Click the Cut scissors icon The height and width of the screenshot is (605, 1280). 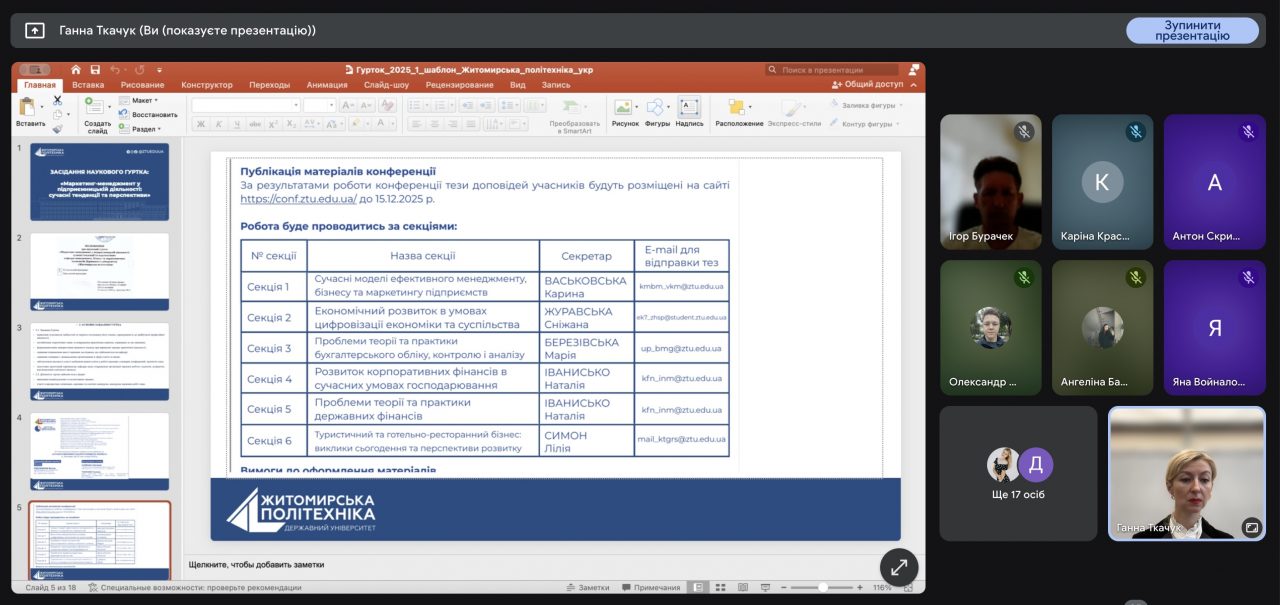tap(57, 100)
